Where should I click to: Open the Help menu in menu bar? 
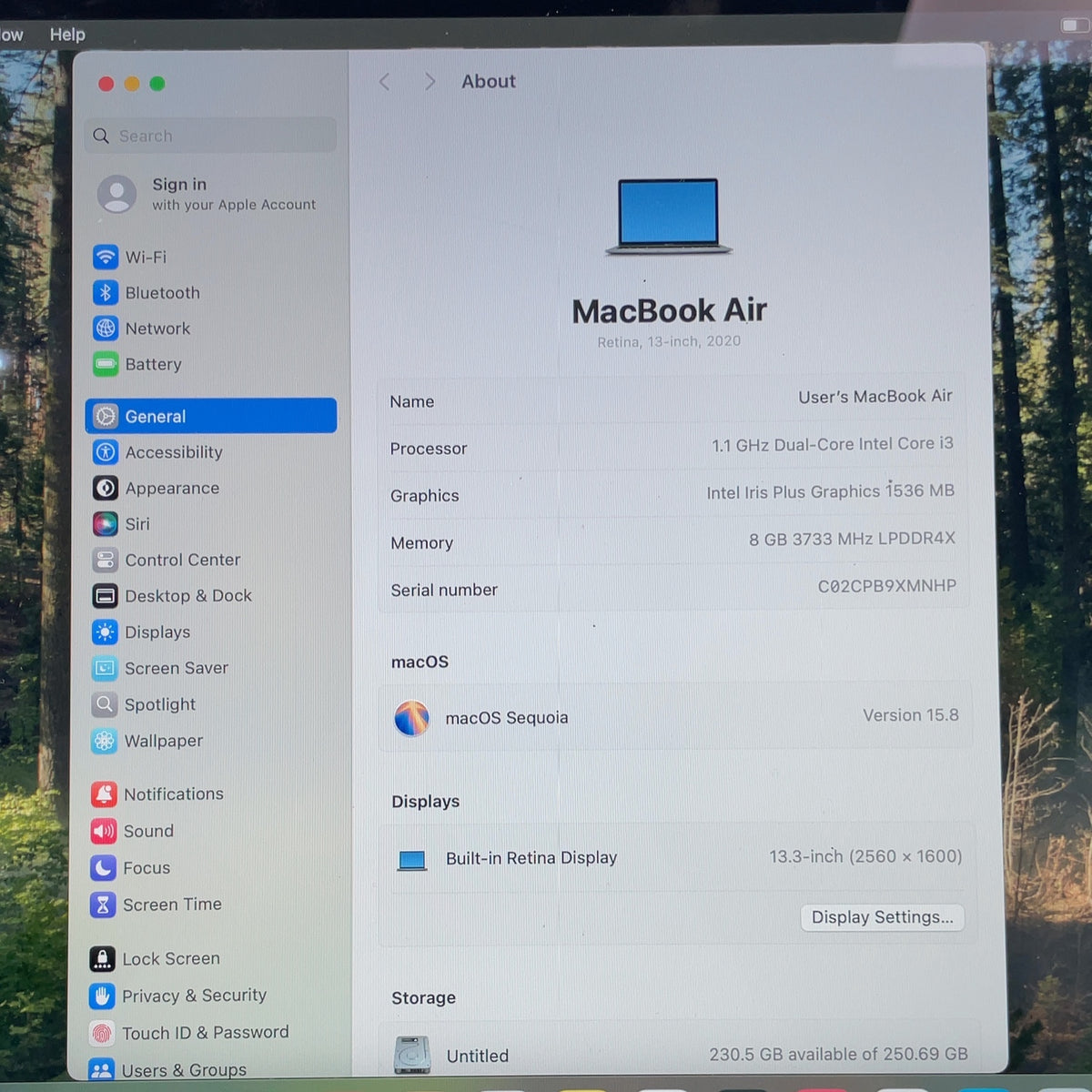[67, 35]
